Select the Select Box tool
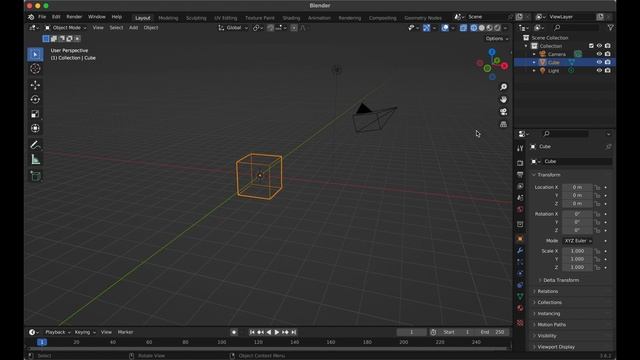 point(36,54)
